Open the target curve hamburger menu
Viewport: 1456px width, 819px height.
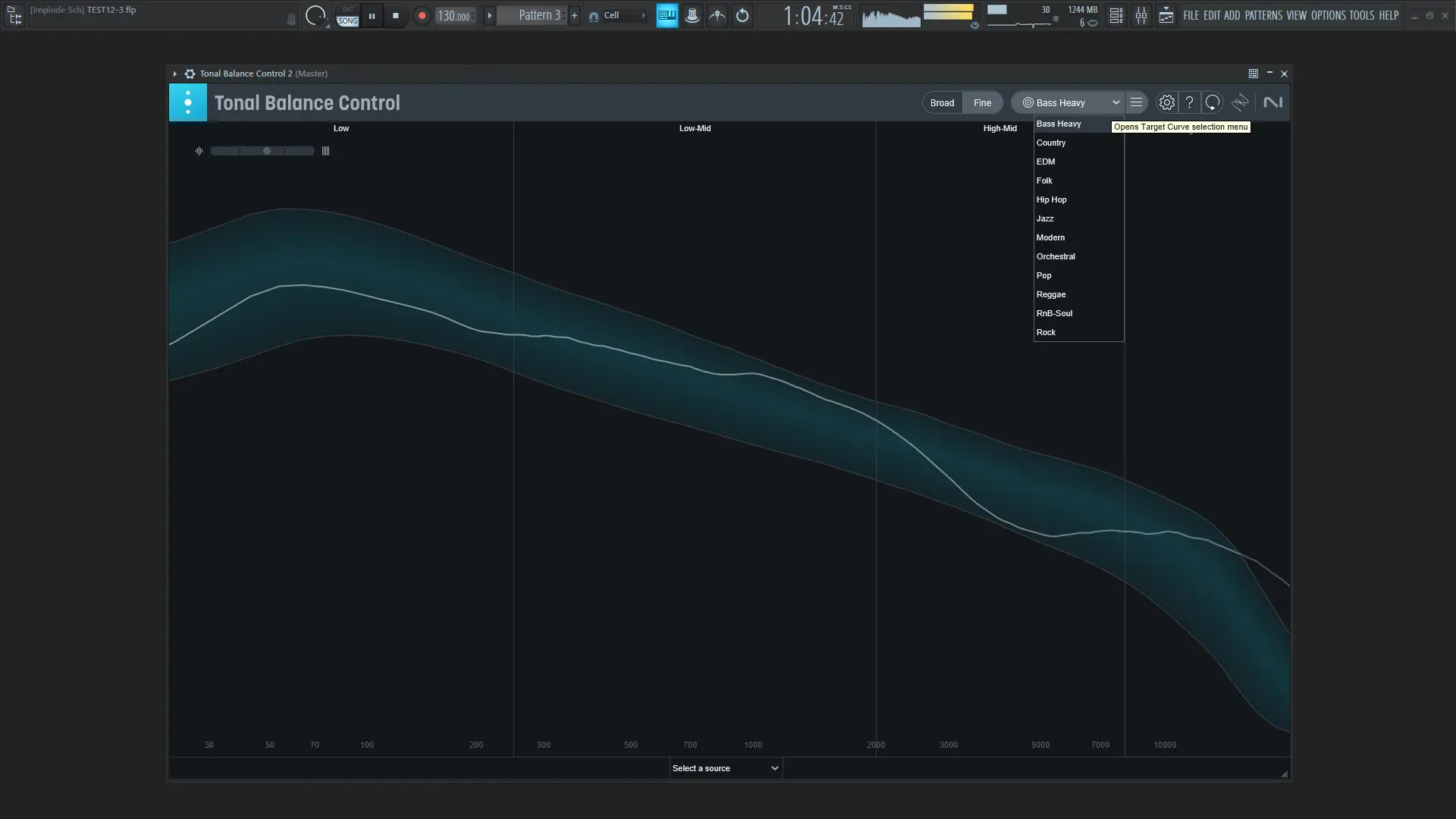[x=1136, y=102]
